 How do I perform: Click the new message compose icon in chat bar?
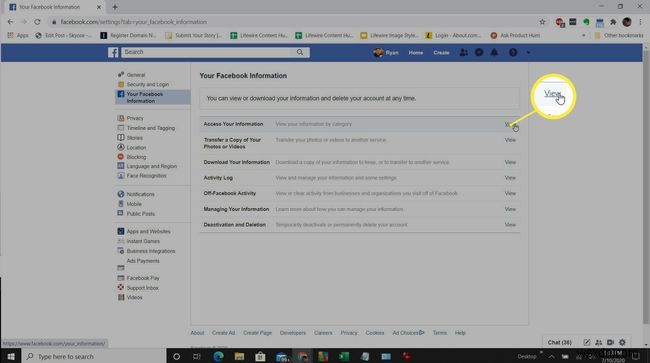pyautogui.click(x=587, y=342)
